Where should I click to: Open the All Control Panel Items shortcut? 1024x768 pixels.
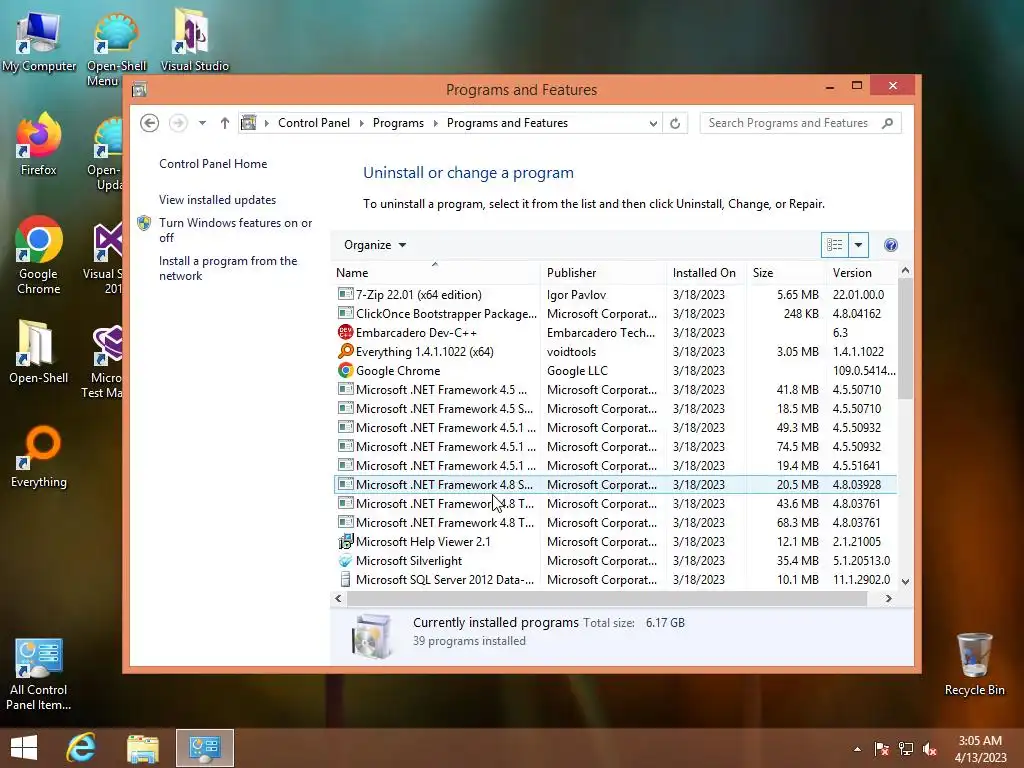click(x=39, y=674)
